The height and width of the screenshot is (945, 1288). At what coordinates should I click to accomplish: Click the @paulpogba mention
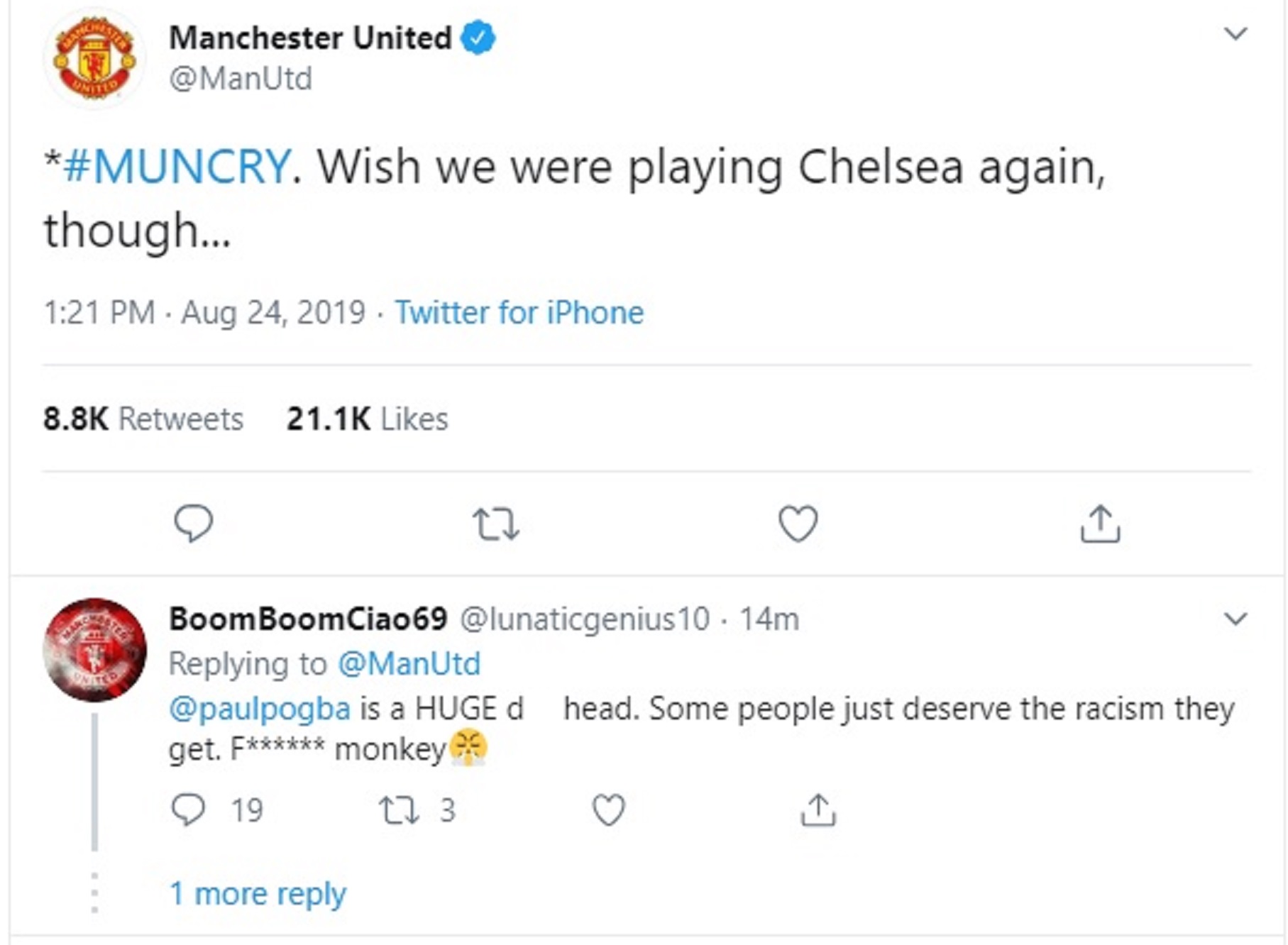point(260,709)
